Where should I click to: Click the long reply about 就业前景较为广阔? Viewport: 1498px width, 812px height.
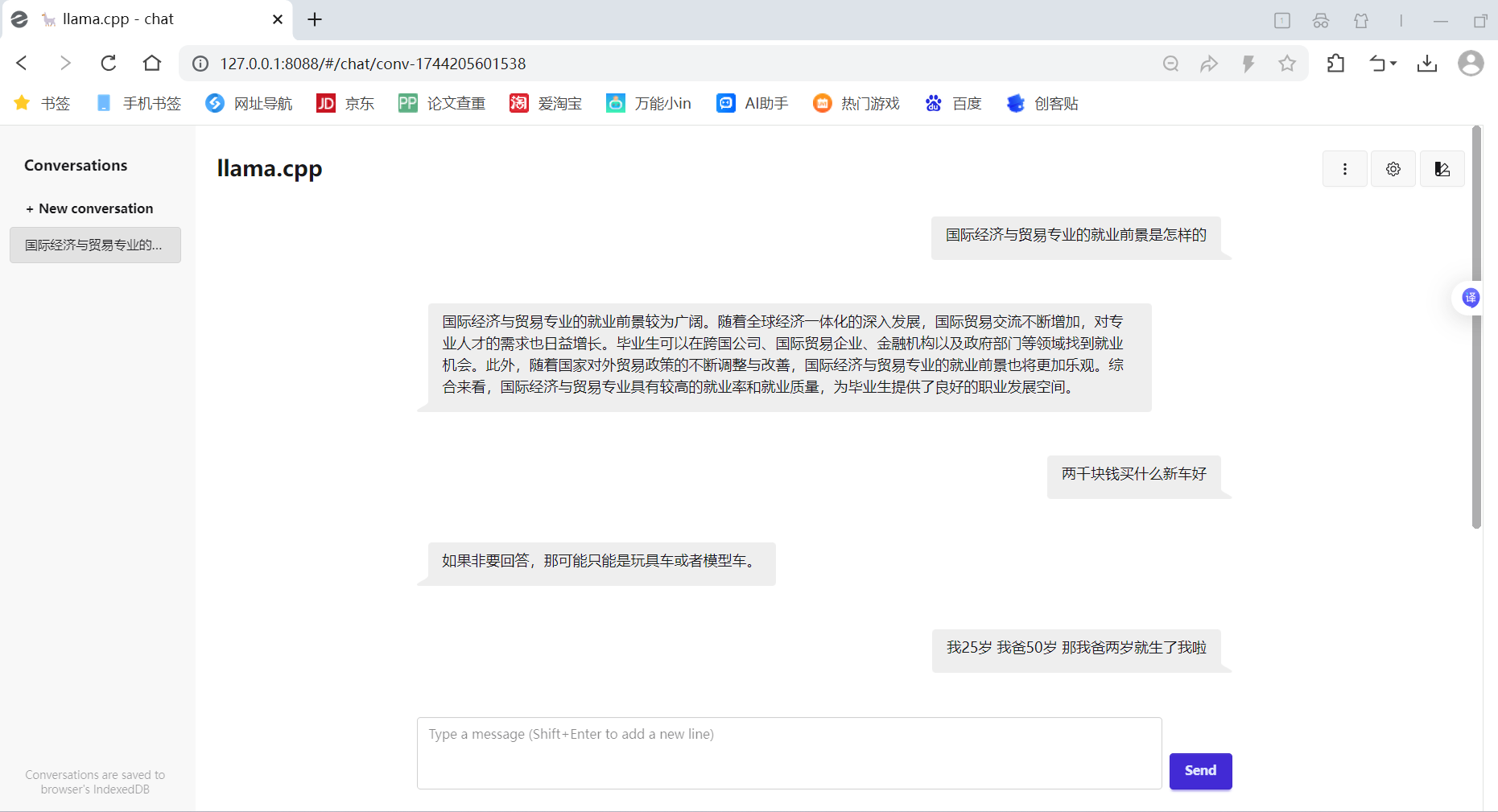coord(790,357)
